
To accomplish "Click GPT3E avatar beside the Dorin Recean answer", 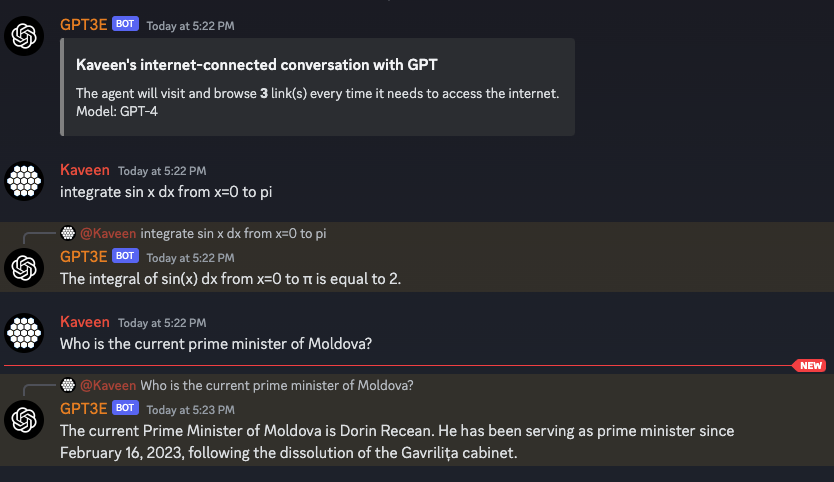I will (x=24, y=419).
